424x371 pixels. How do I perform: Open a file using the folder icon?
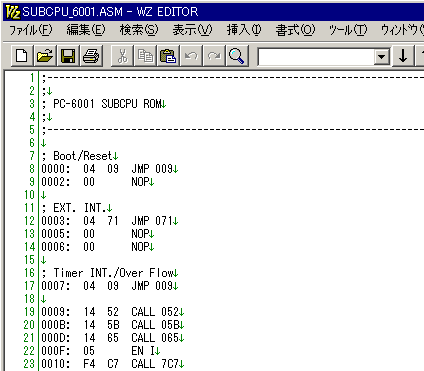tap(45, 56)
